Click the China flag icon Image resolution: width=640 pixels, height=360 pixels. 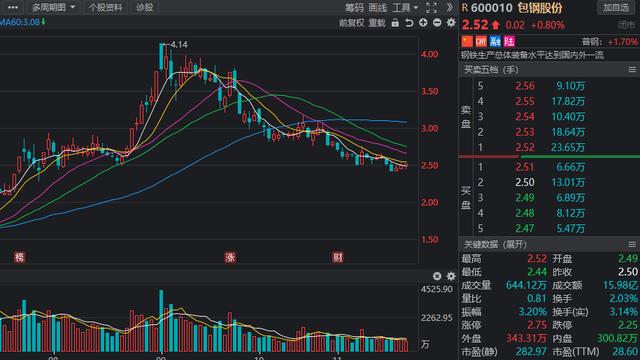coord(467,41)
